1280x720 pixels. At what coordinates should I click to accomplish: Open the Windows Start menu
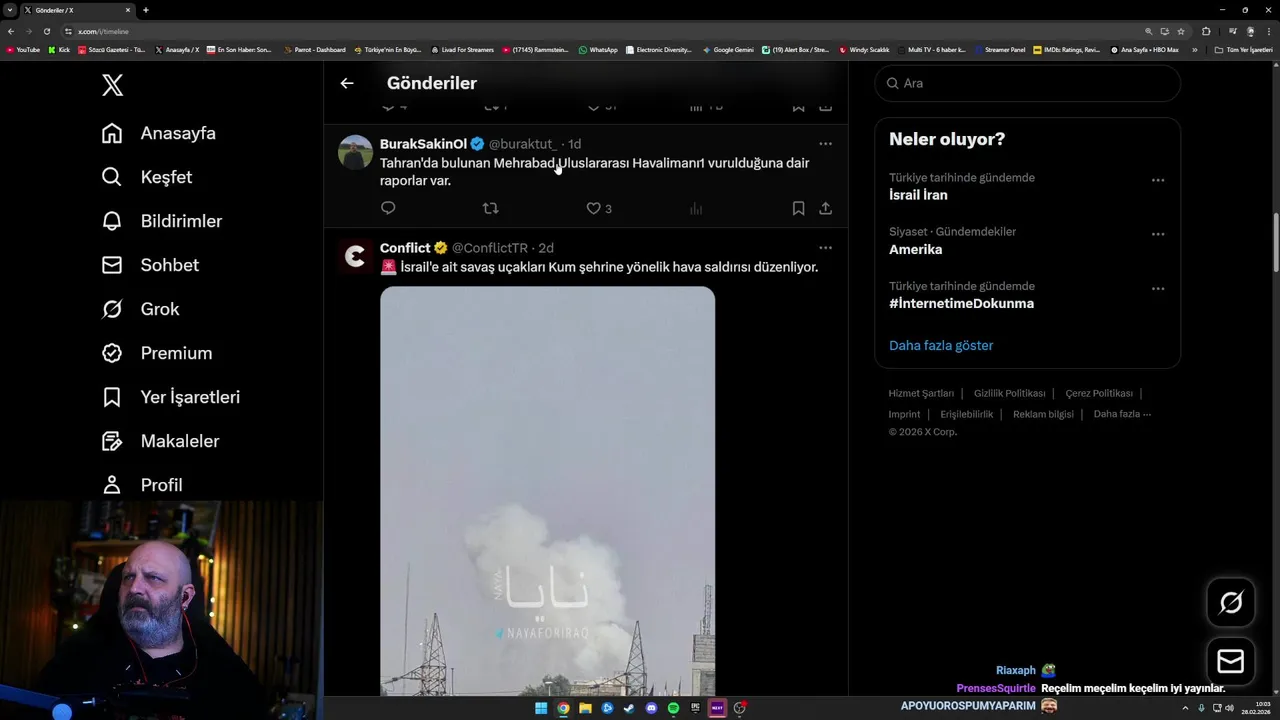[541, 708]
